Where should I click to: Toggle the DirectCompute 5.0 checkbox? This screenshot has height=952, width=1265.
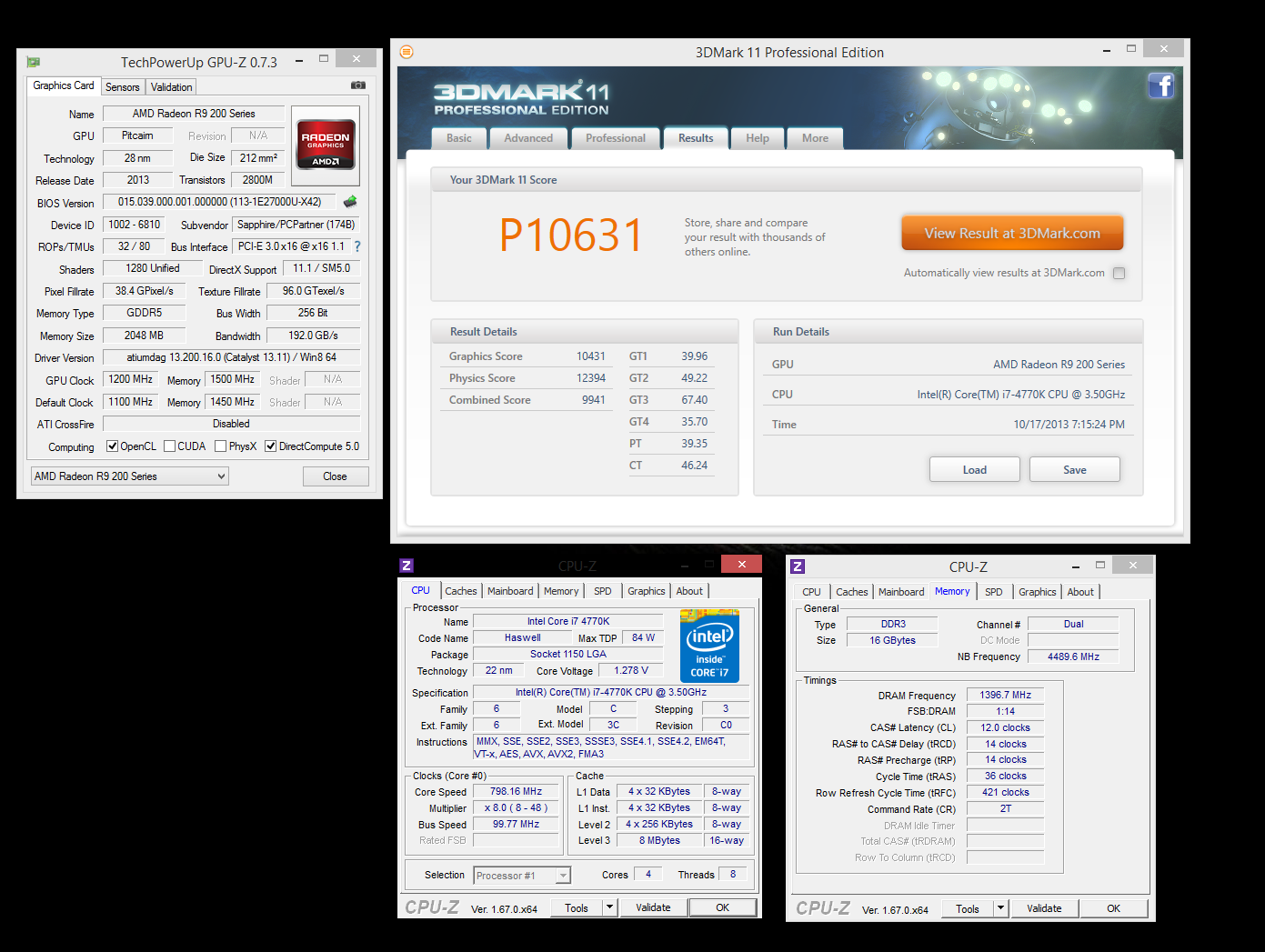270,446
